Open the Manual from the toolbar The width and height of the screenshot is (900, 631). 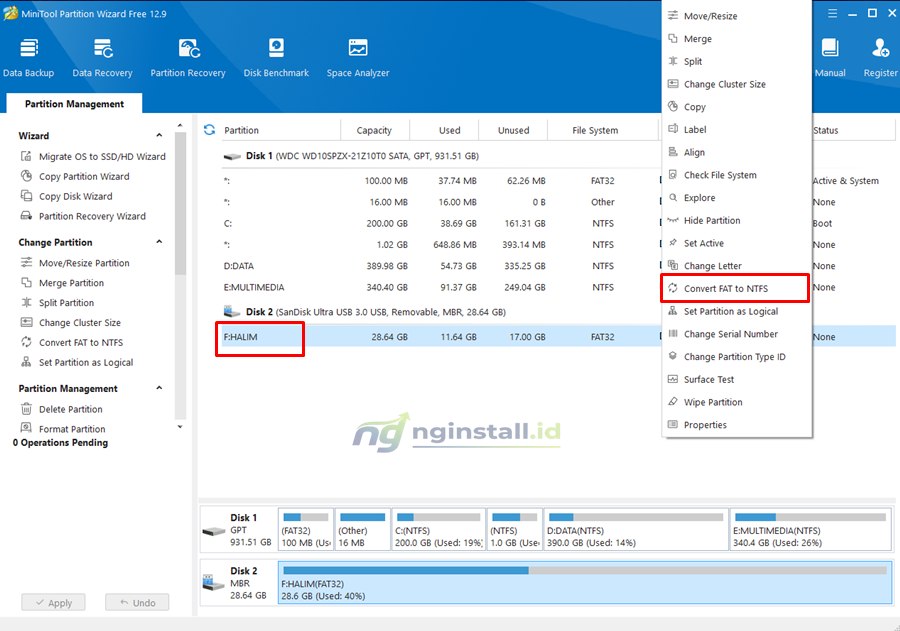[830, 57]
